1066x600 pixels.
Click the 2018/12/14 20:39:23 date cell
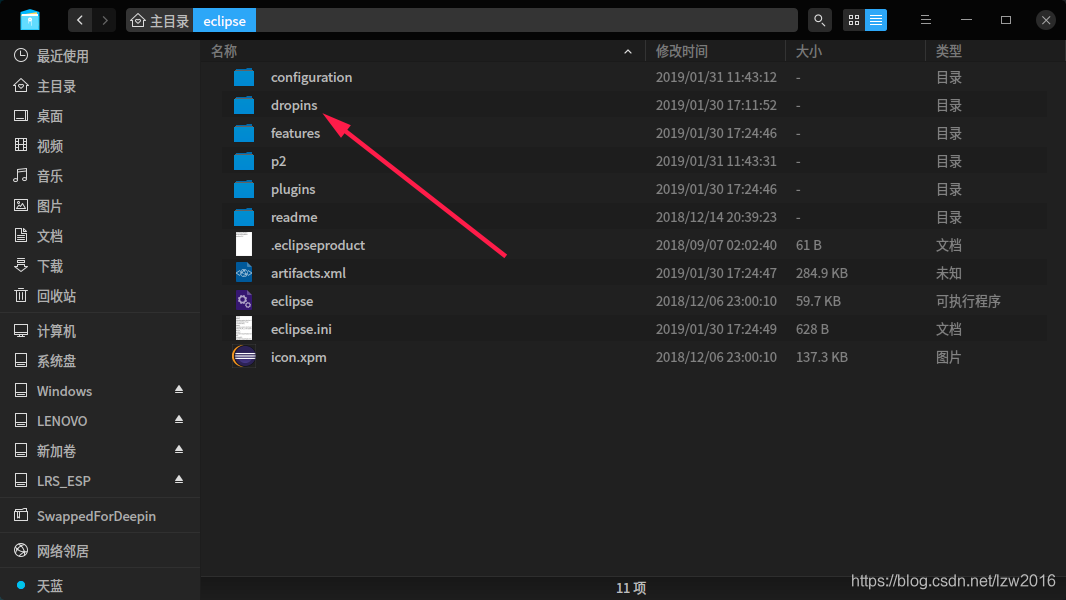[x=716, y=217]
